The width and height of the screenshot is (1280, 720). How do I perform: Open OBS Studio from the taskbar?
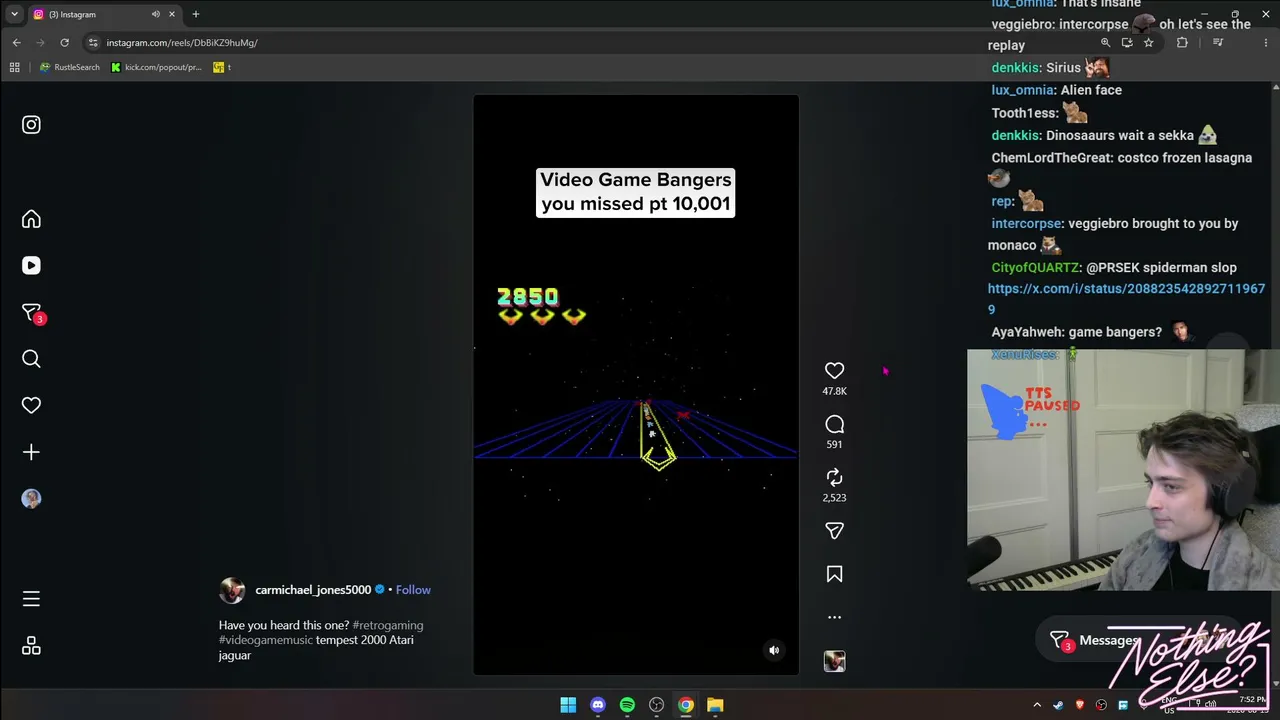pyautogui.click(x=656, y=705)
